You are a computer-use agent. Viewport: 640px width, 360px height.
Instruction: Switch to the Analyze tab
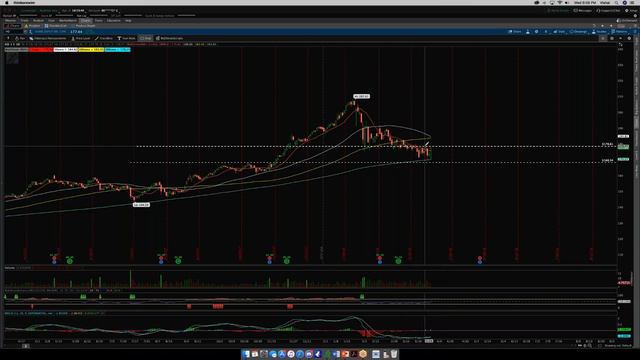(38, 20)
